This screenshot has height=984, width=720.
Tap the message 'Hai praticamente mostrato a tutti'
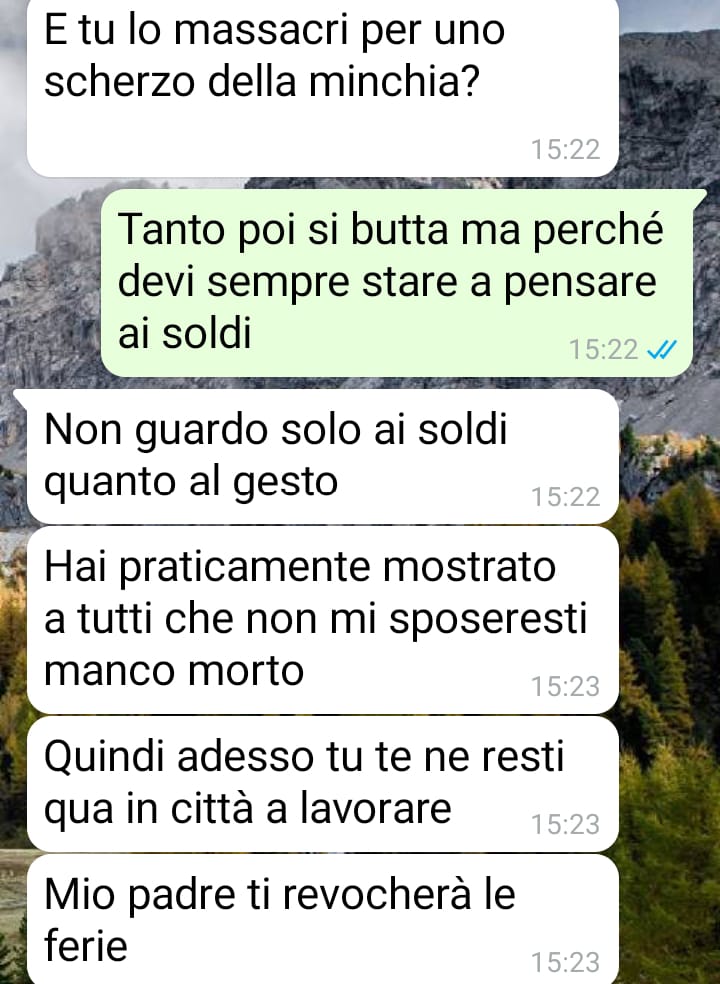pyautogui.click(x=323, y=619)
